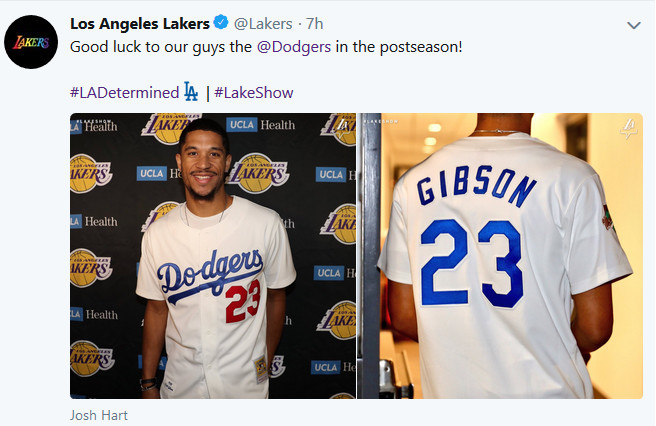Open the #LADetermined hashtag
656x426 pixels.
tap(124, 93)
